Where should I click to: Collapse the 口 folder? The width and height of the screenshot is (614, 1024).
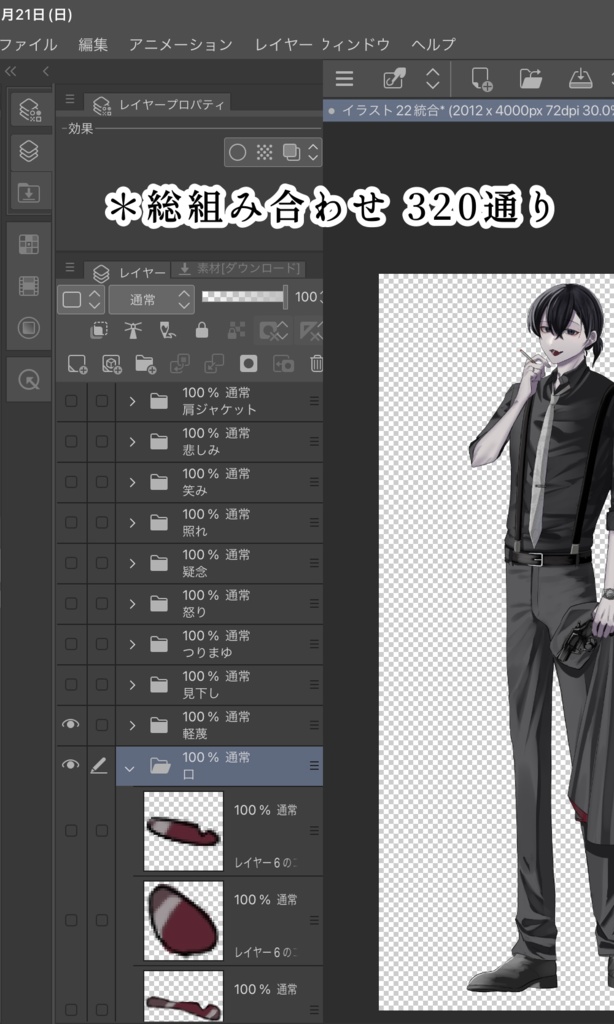pyautogui.click(x=129, y=768)
